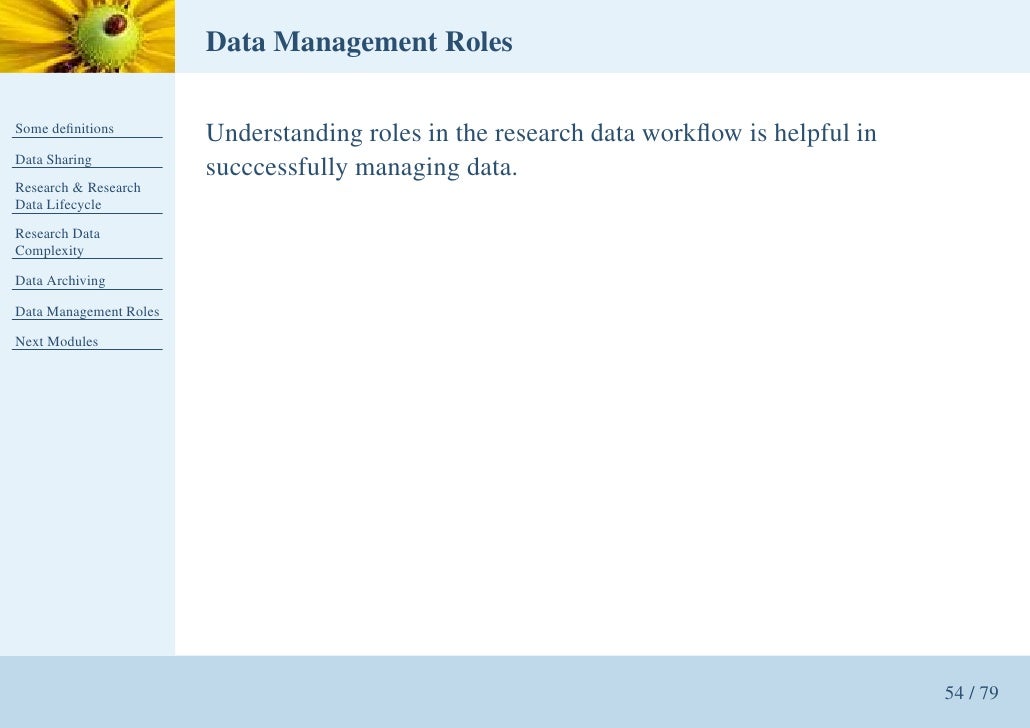Viewport: 1030px width, 728px height.
Task: Click the word workflow in the sentence
Action: pos(692,133)
